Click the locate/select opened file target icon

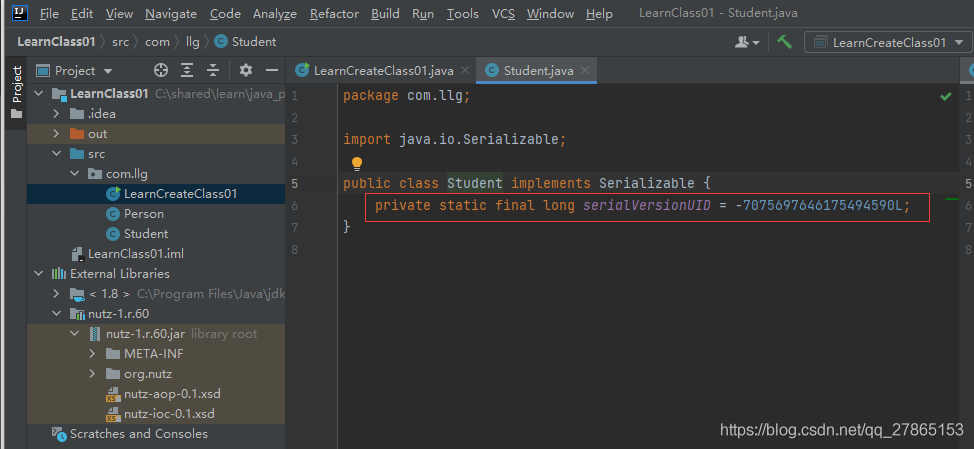(161, 70)
